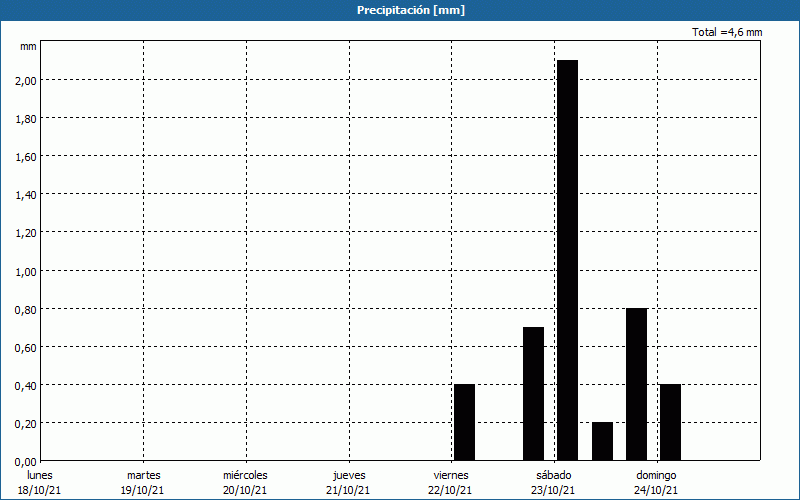Click the tallest bar above 2,00 mm
Viewport: 800px width, 500px height.
[567, 260]
